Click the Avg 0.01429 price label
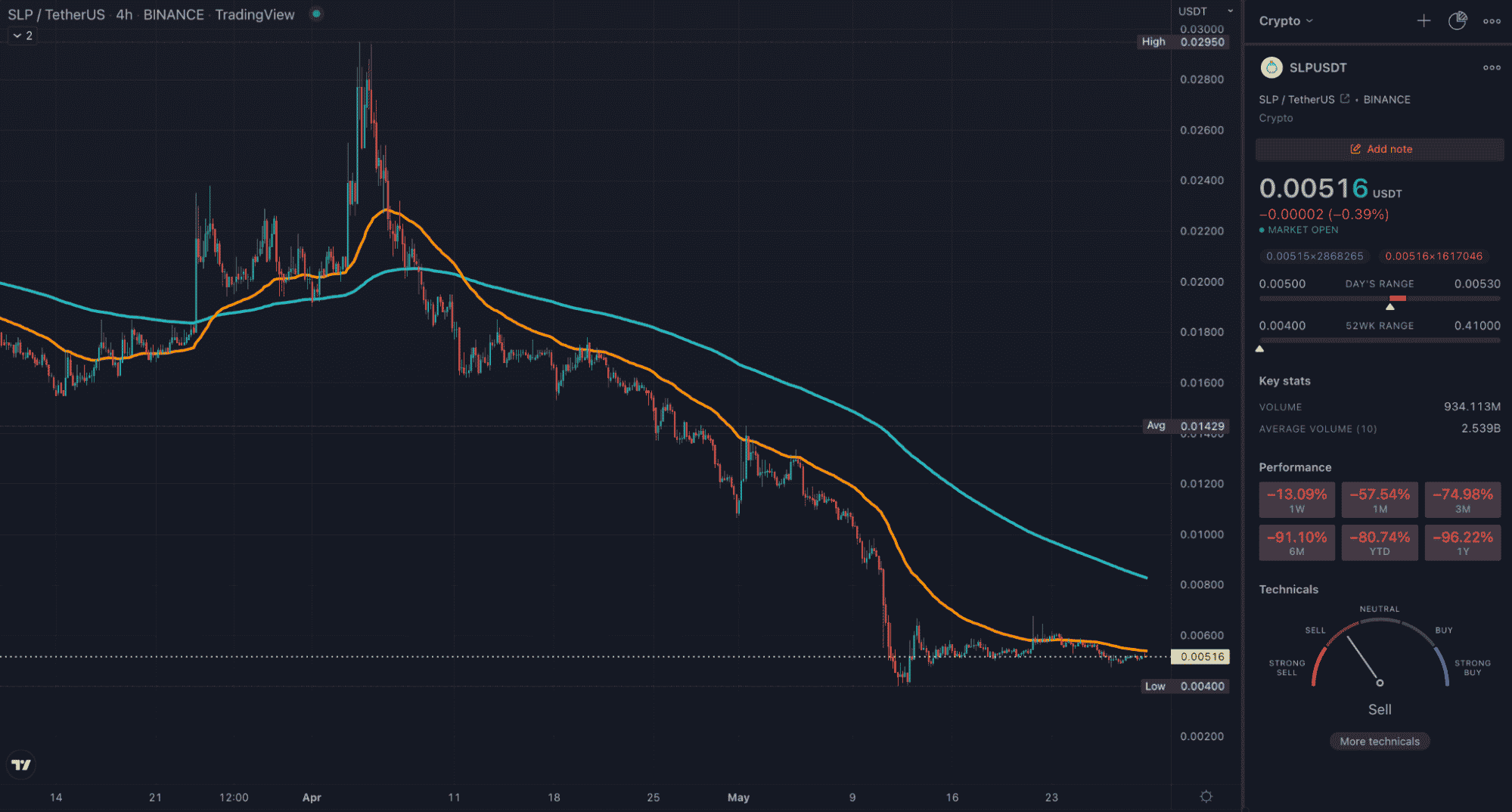 1186,426
